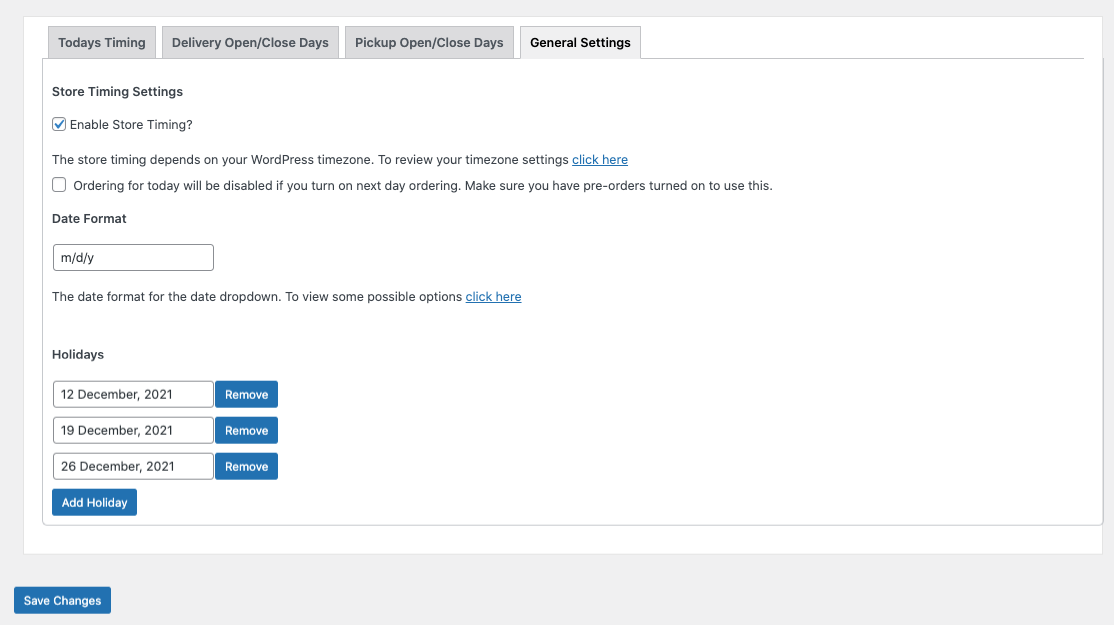Click the Holidays section heading

tap(78, 355)
